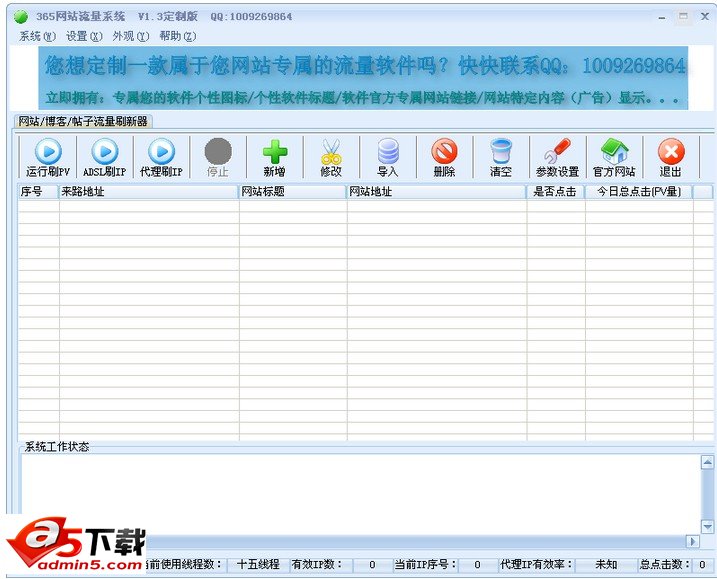
Task: Click horizontal scrollbar right arrow
Action: click(x=692, y=541)
